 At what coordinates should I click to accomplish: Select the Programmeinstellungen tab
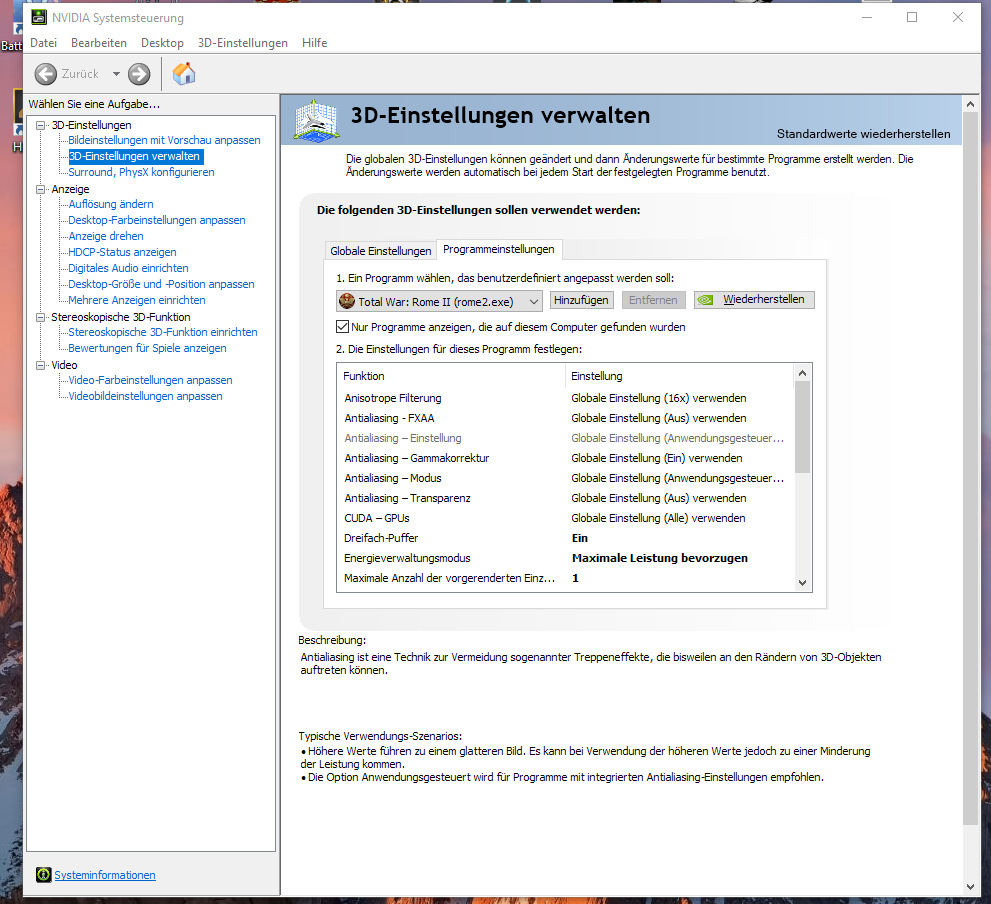[499, 249]
